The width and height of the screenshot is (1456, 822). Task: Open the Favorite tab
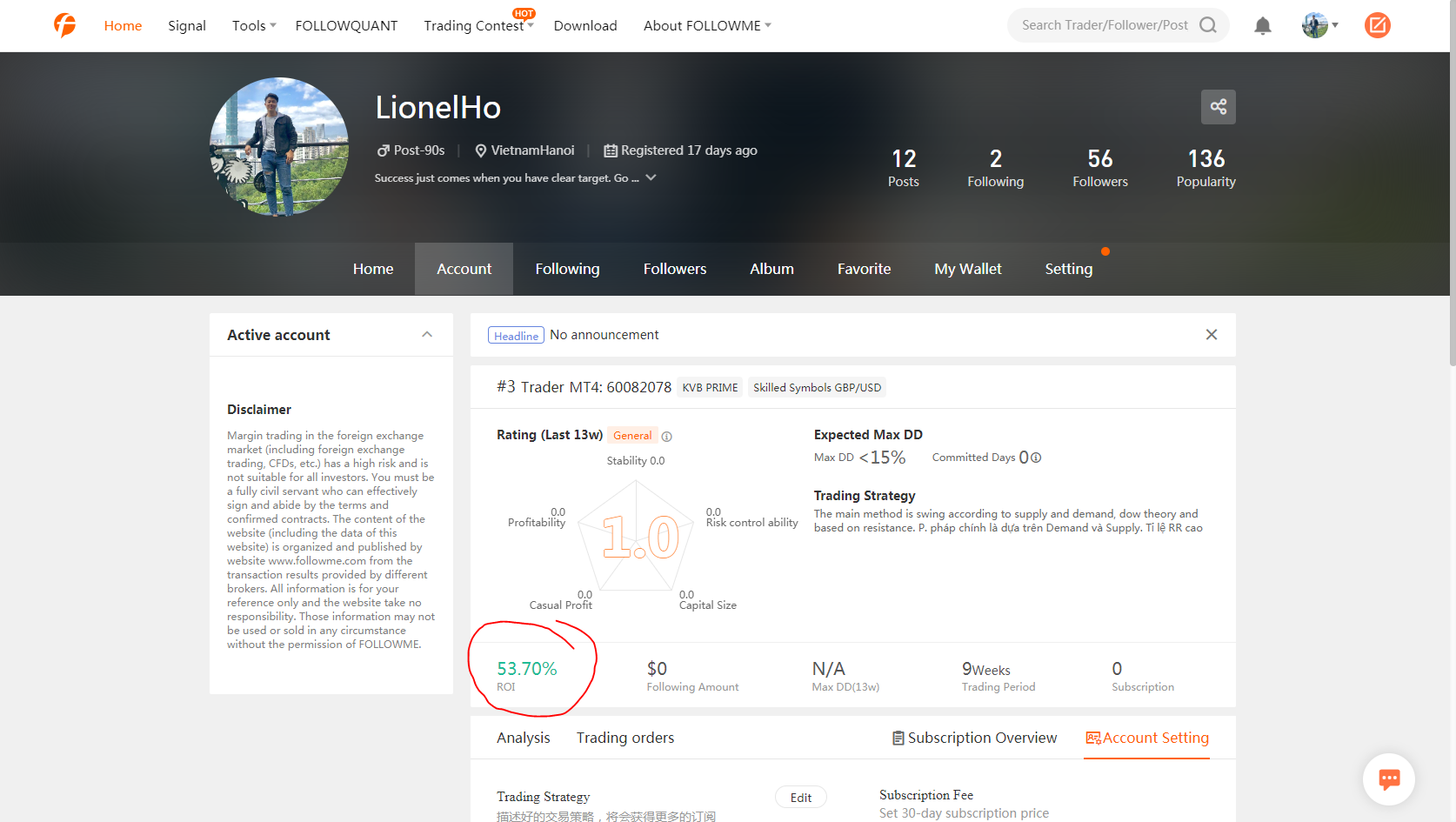[864, 269]
